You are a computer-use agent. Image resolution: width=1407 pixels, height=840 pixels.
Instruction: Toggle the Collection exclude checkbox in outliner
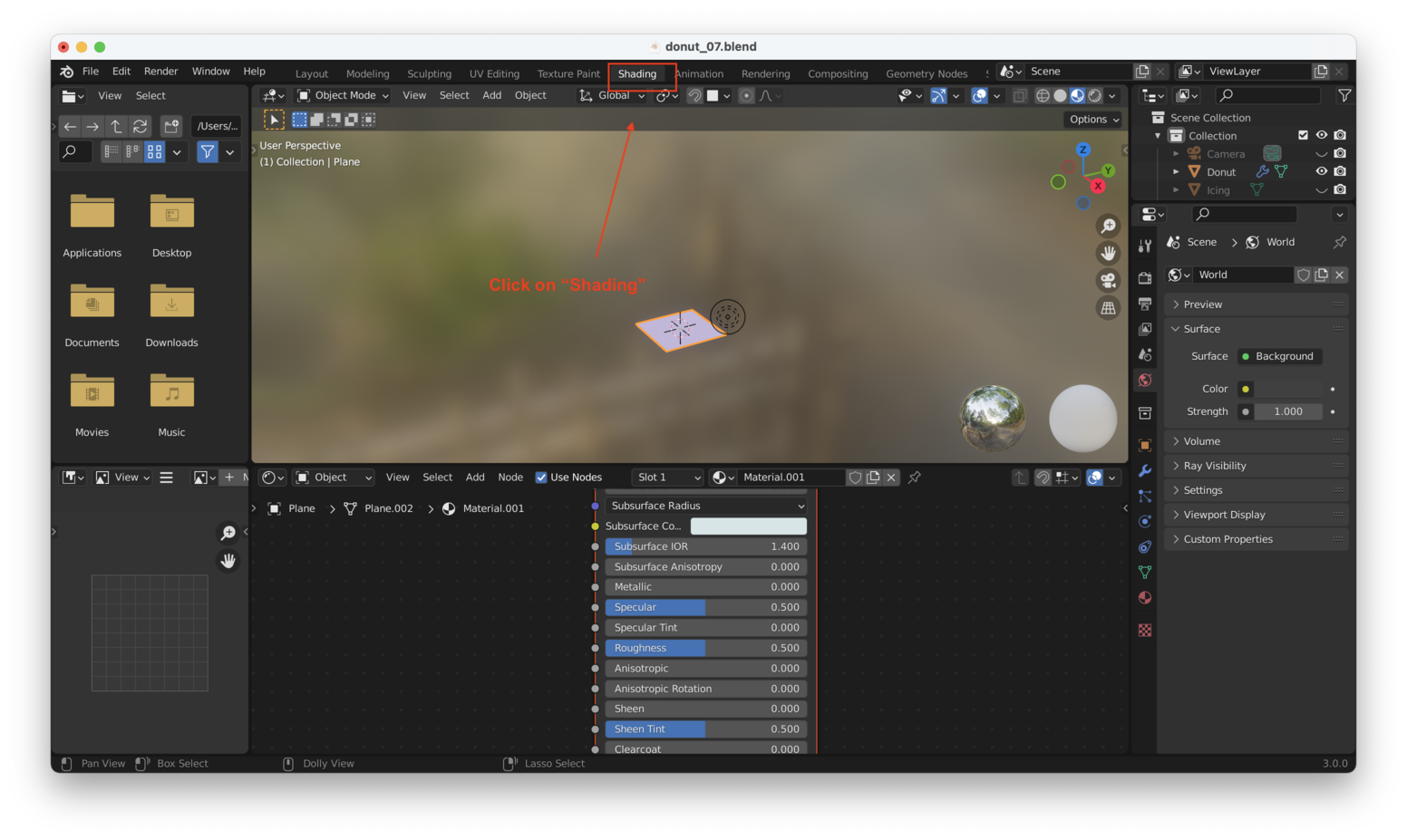pyautogui.click(x=1303, y=135)
